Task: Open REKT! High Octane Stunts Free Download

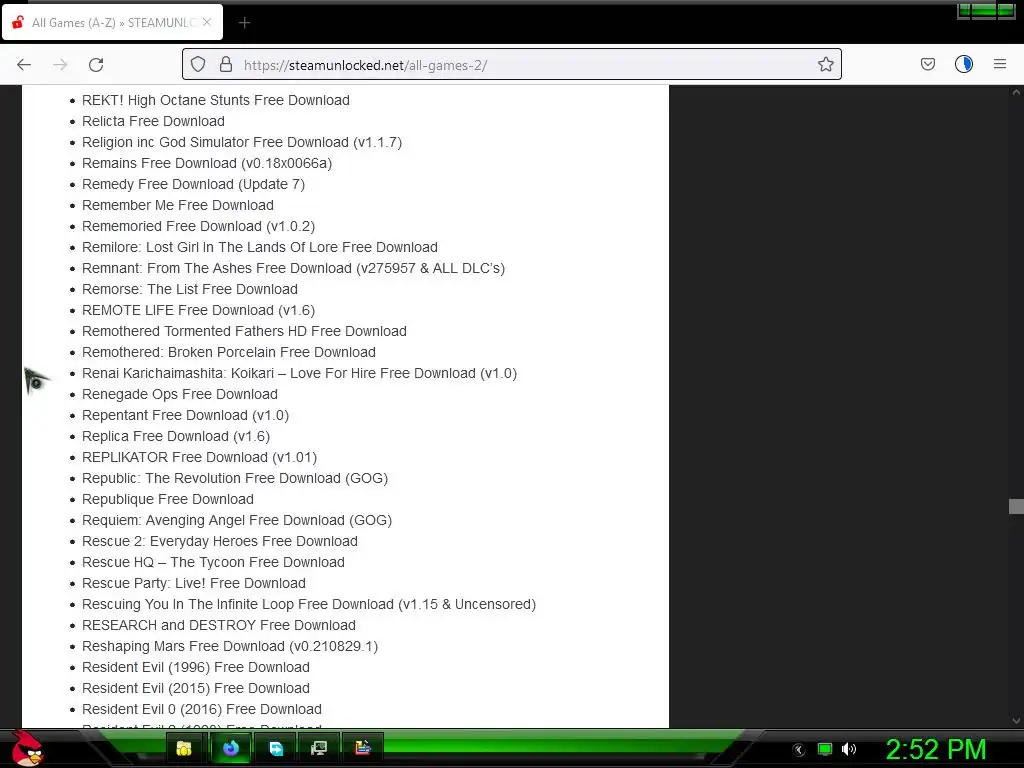Action: [216, 101]
